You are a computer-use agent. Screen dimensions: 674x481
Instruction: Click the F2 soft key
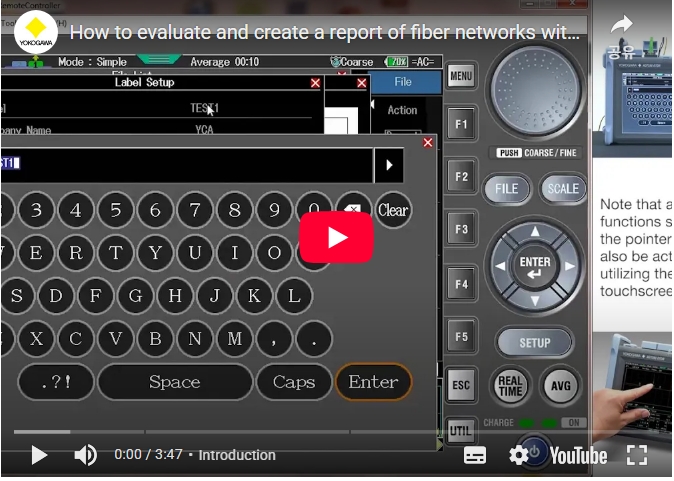click(461, 176)
